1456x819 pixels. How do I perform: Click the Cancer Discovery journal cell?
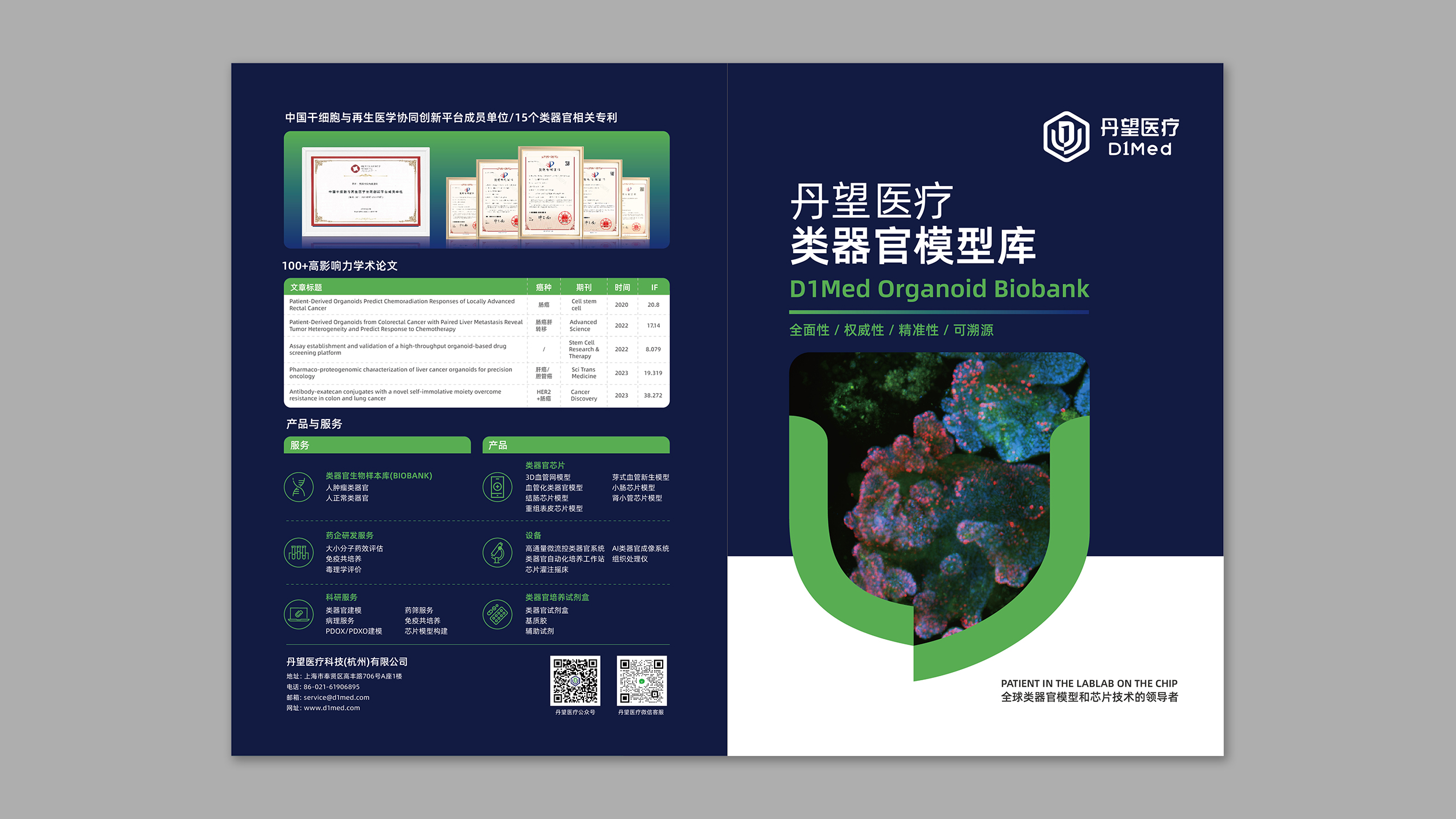coord(584,395)
